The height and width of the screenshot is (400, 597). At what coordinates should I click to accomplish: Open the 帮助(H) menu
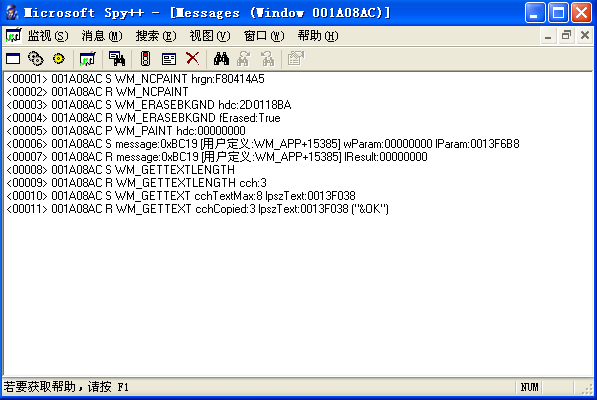pyautogui.click(x=318, y=36)
